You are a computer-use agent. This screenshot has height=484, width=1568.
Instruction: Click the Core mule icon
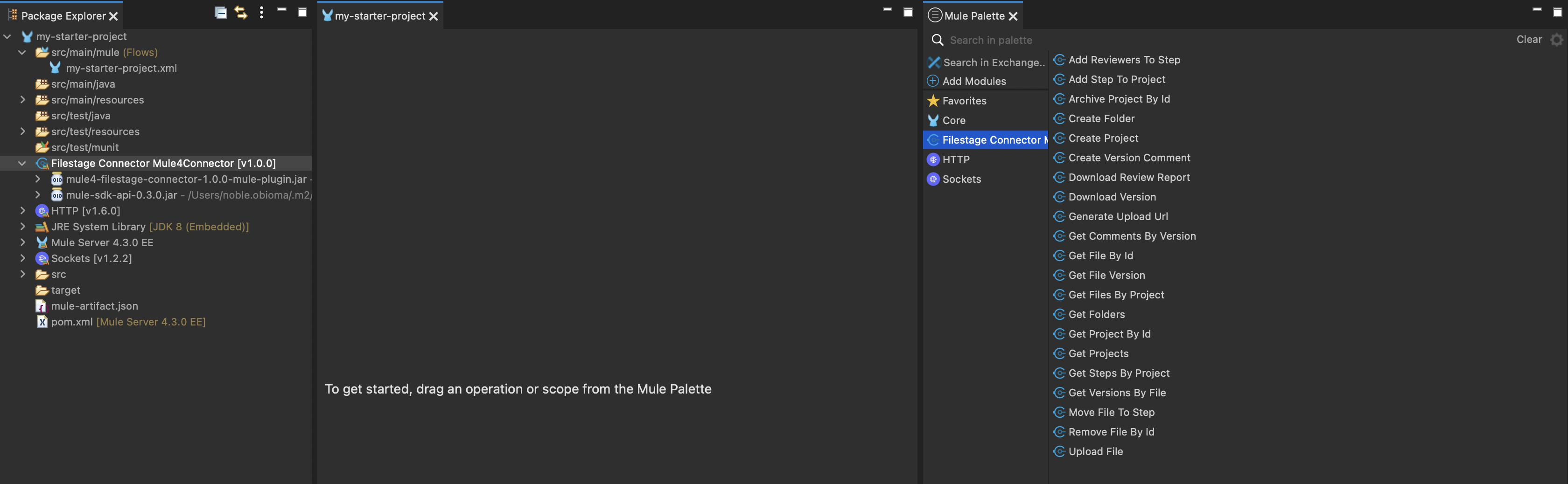933,120
